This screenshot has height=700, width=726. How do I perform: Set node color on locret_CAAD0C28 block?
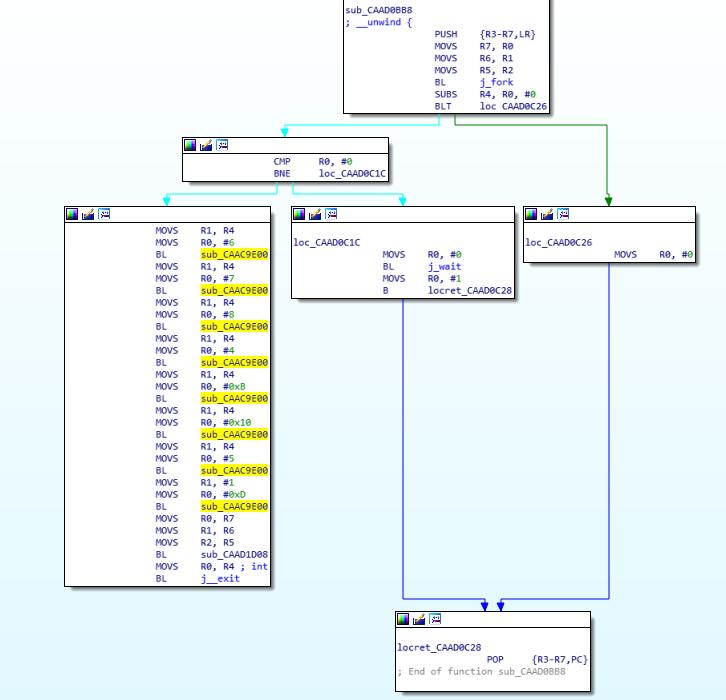(x=403, y=619)
